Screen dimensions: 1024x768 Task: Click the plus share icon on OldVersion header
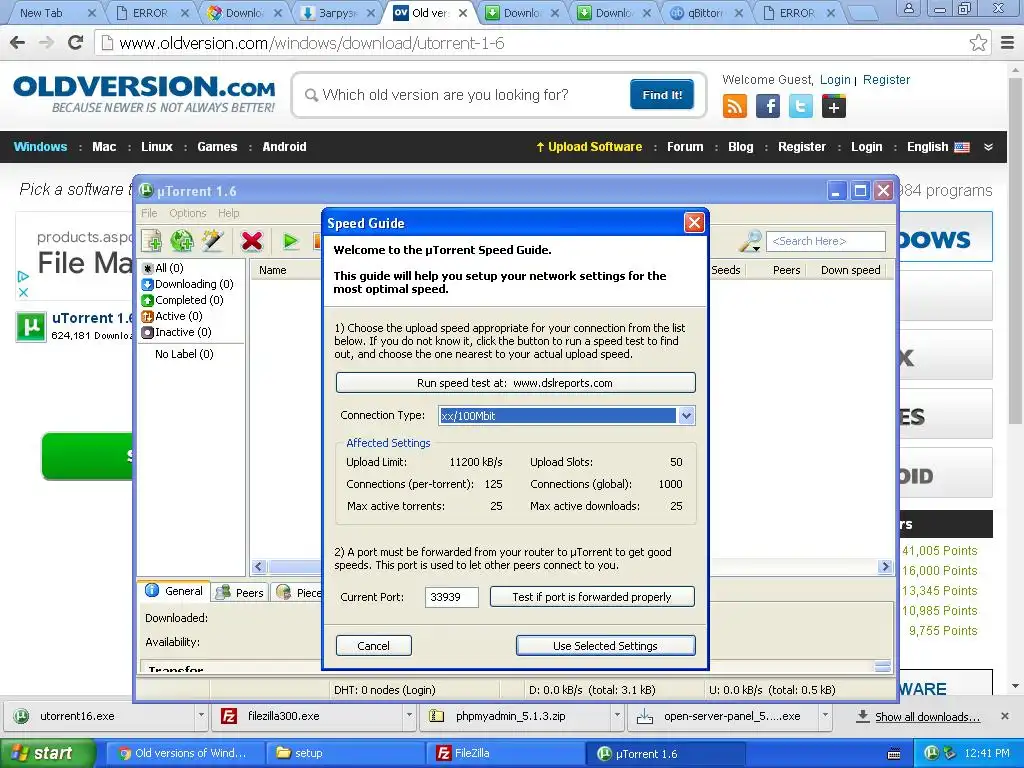coord(834,106)
